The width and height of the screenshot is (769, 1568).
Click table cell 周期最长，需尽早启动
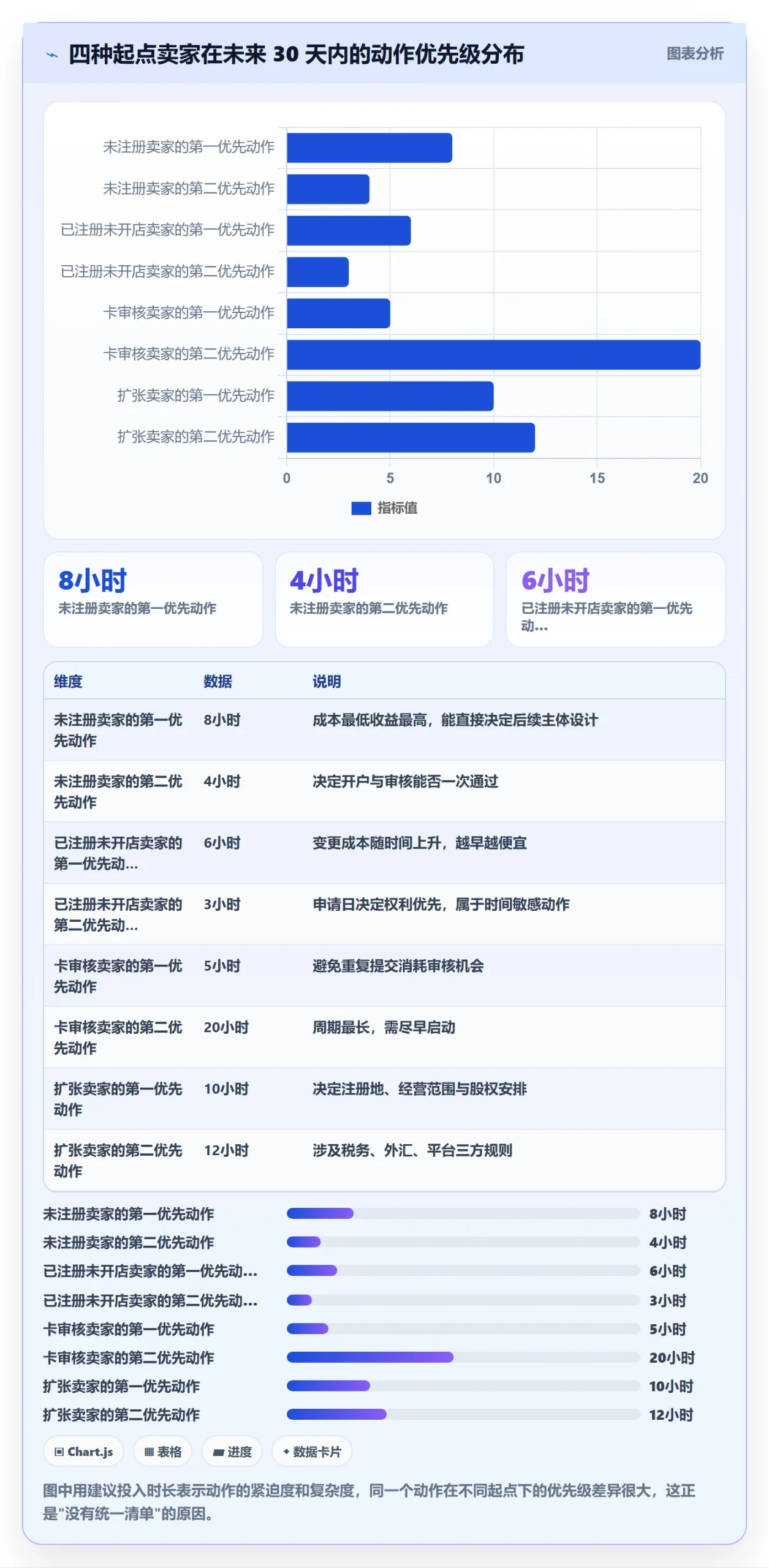(x=384, y=1027)
